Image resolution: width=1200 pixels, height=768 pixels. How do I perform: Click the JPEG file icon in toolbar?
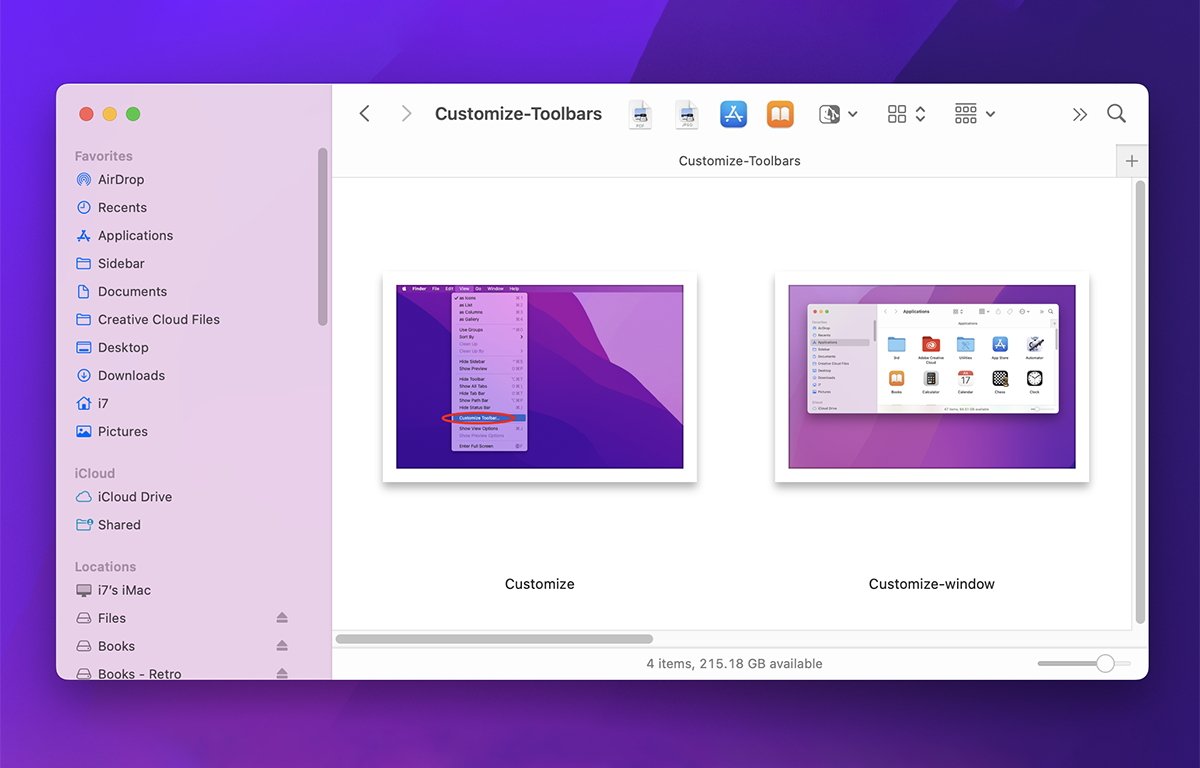point(686,114)
